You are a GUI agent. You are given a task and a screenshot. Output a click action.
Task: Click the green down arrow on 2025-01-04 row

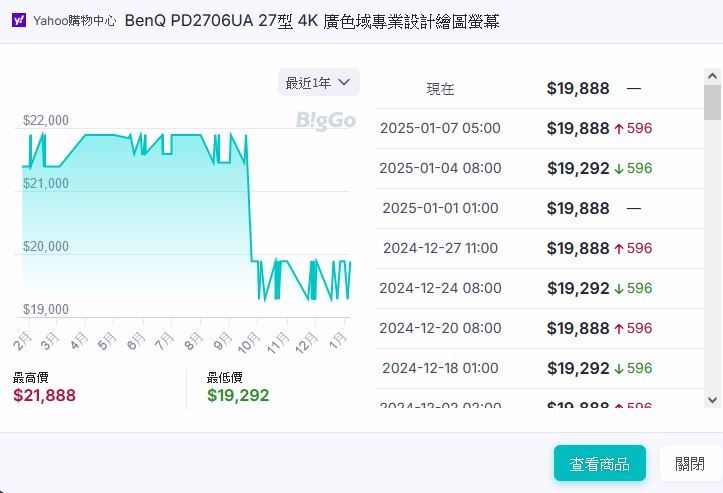coord(619,169)
